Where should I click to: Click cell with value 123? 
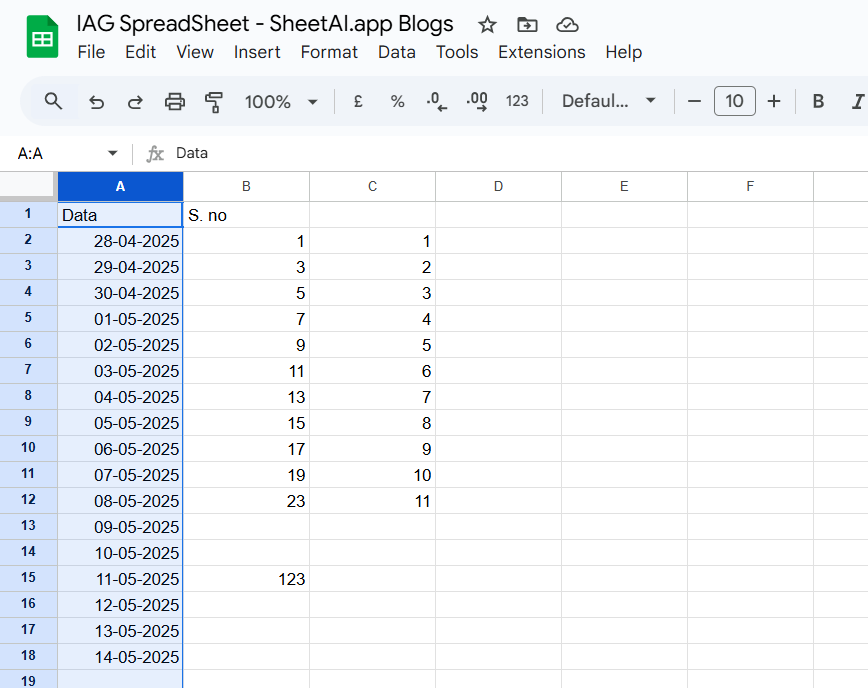click(246, 579)
